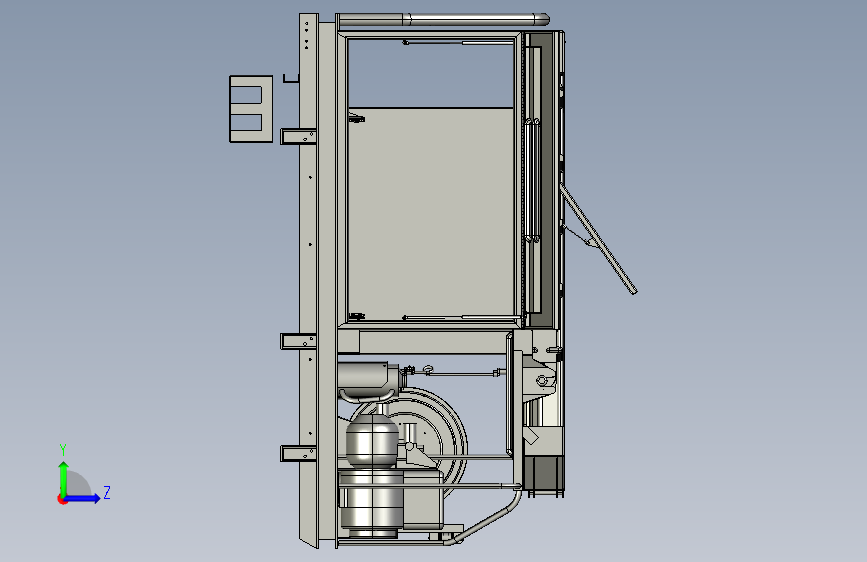Screen dimensions: 867x562
Task: Click the red X axis ball at triad origin
Action: 62,500
